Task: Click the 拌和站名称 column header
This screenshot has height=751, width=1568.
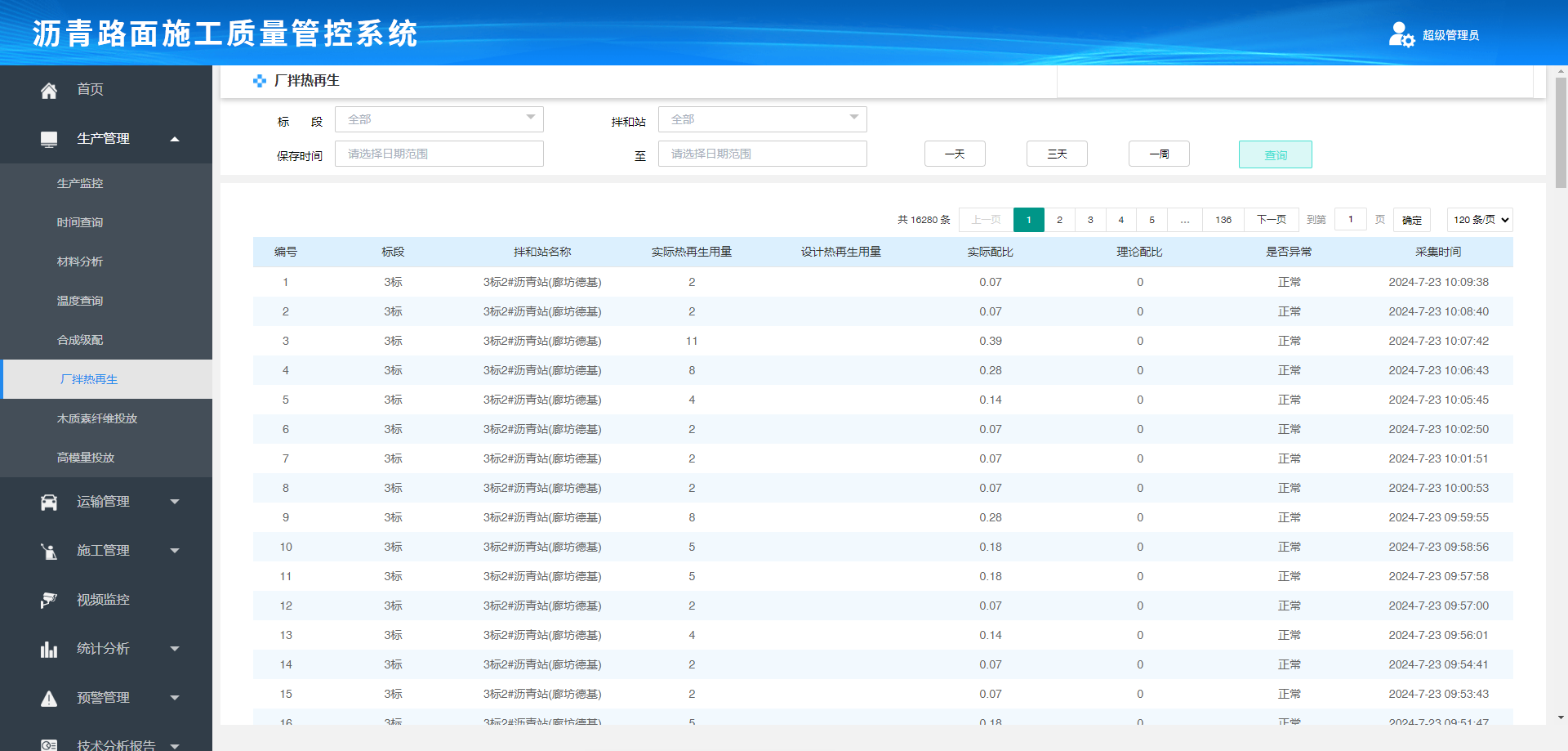Action: [542, 252]
